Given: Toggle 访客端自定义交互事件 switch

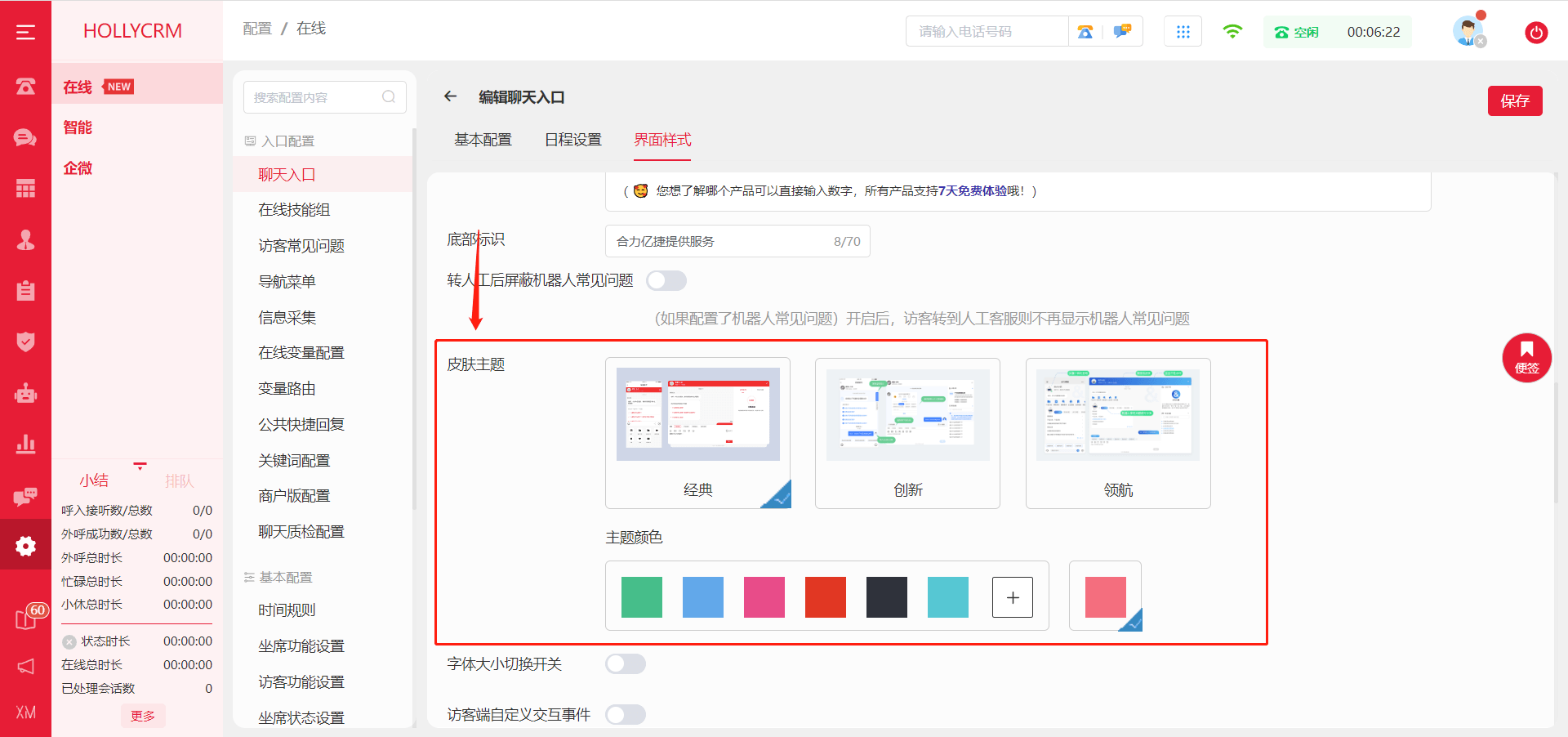Looking at the screenshot, I should click(626, 715).
